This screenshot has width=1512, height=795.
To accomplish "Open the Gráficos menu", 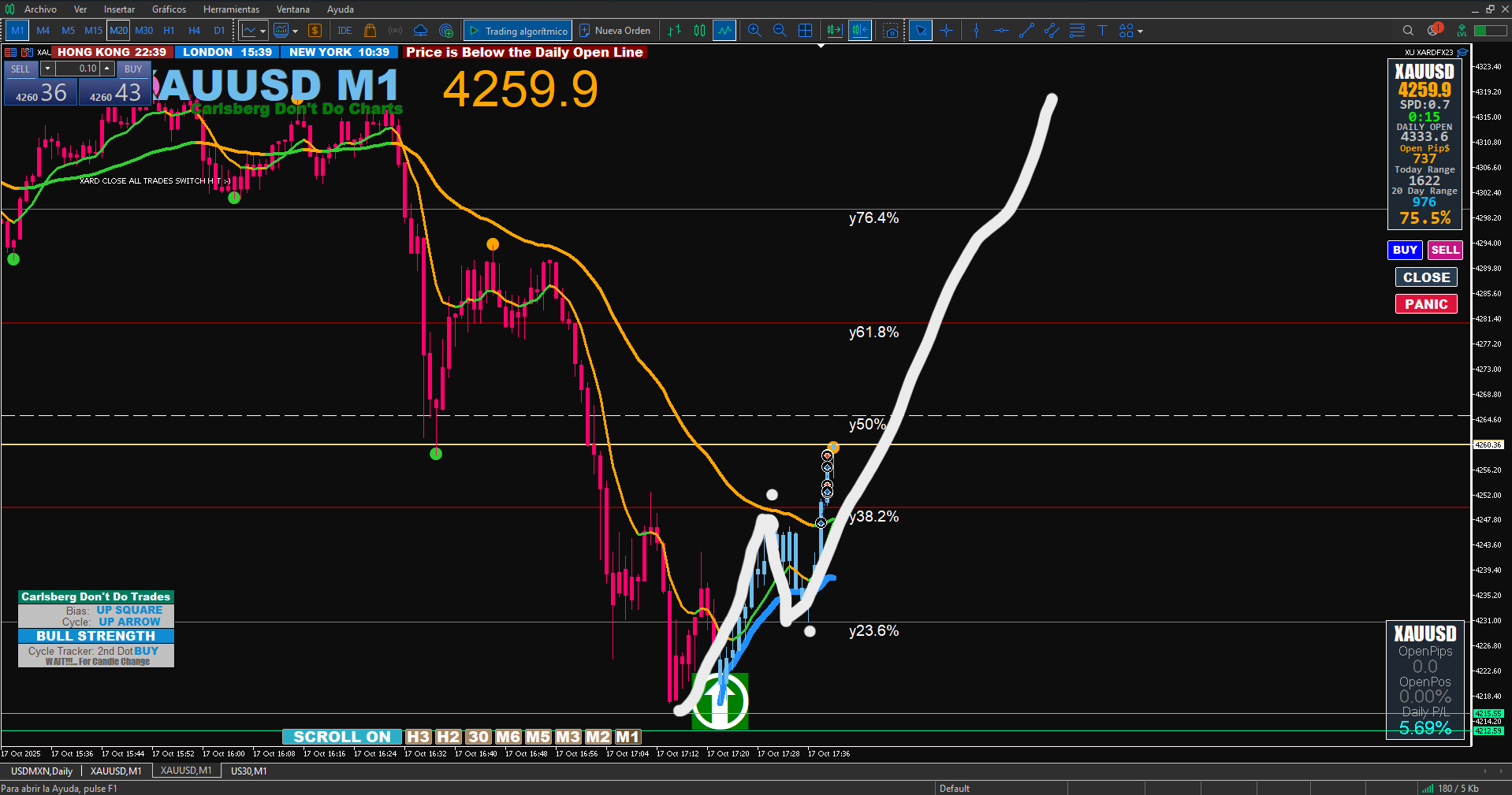I will [x=169, y=9].
